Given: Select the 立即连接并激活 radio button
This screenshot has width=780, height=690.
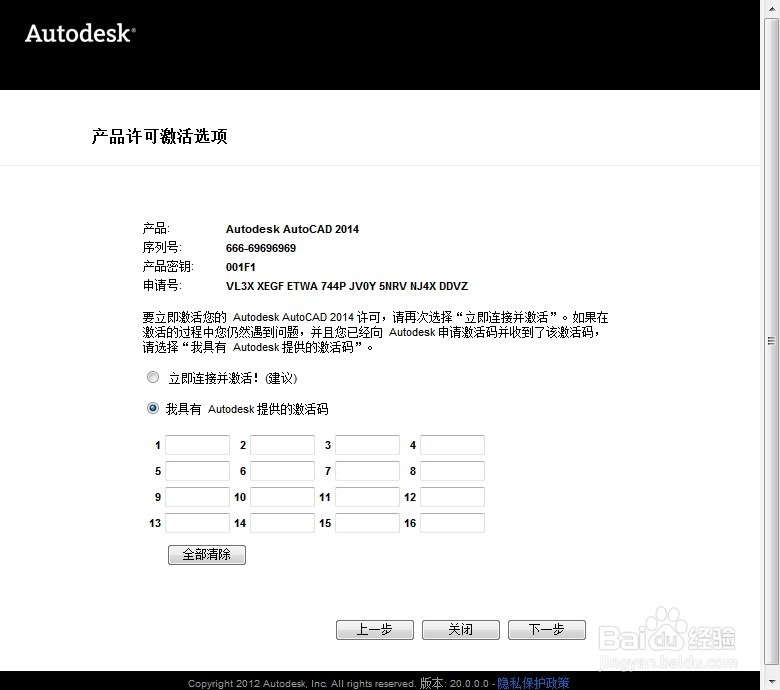Looking at the screenshot, I should 153,378.
